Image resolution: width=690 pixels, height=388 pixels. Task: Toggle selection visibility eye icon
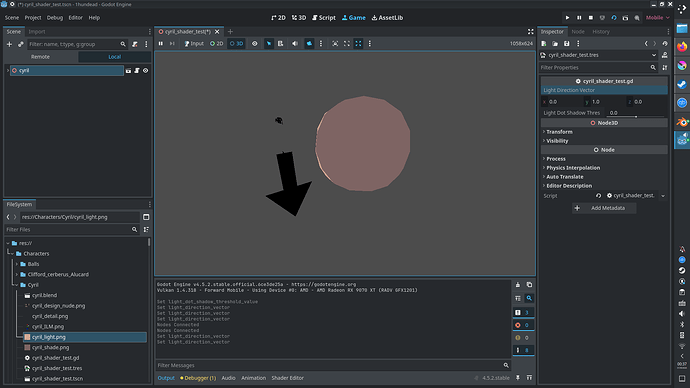click(254, 44)
